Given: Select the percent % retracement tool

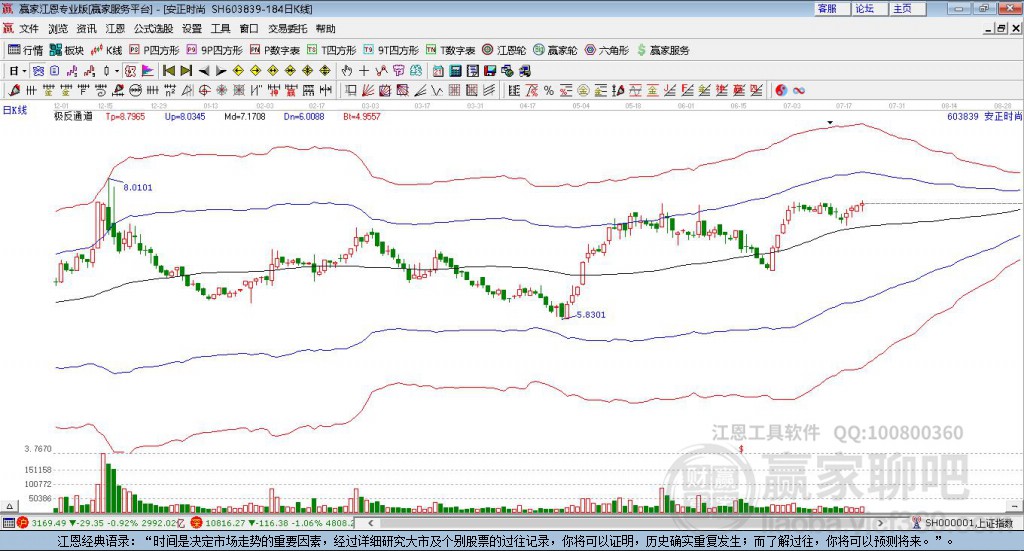Looking at the screenshot, I should 549,90.
